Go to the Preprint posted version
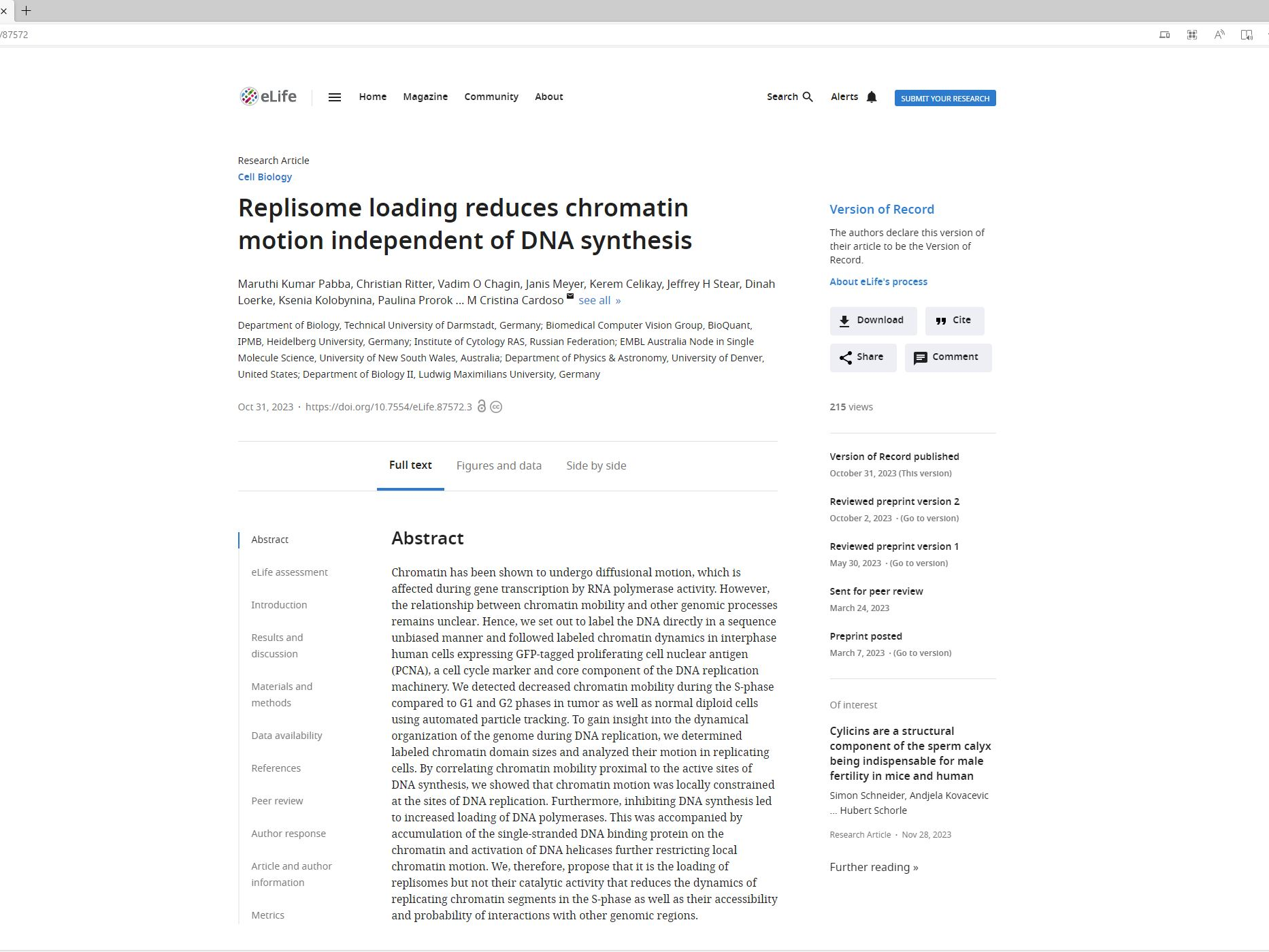 point(922,653)
